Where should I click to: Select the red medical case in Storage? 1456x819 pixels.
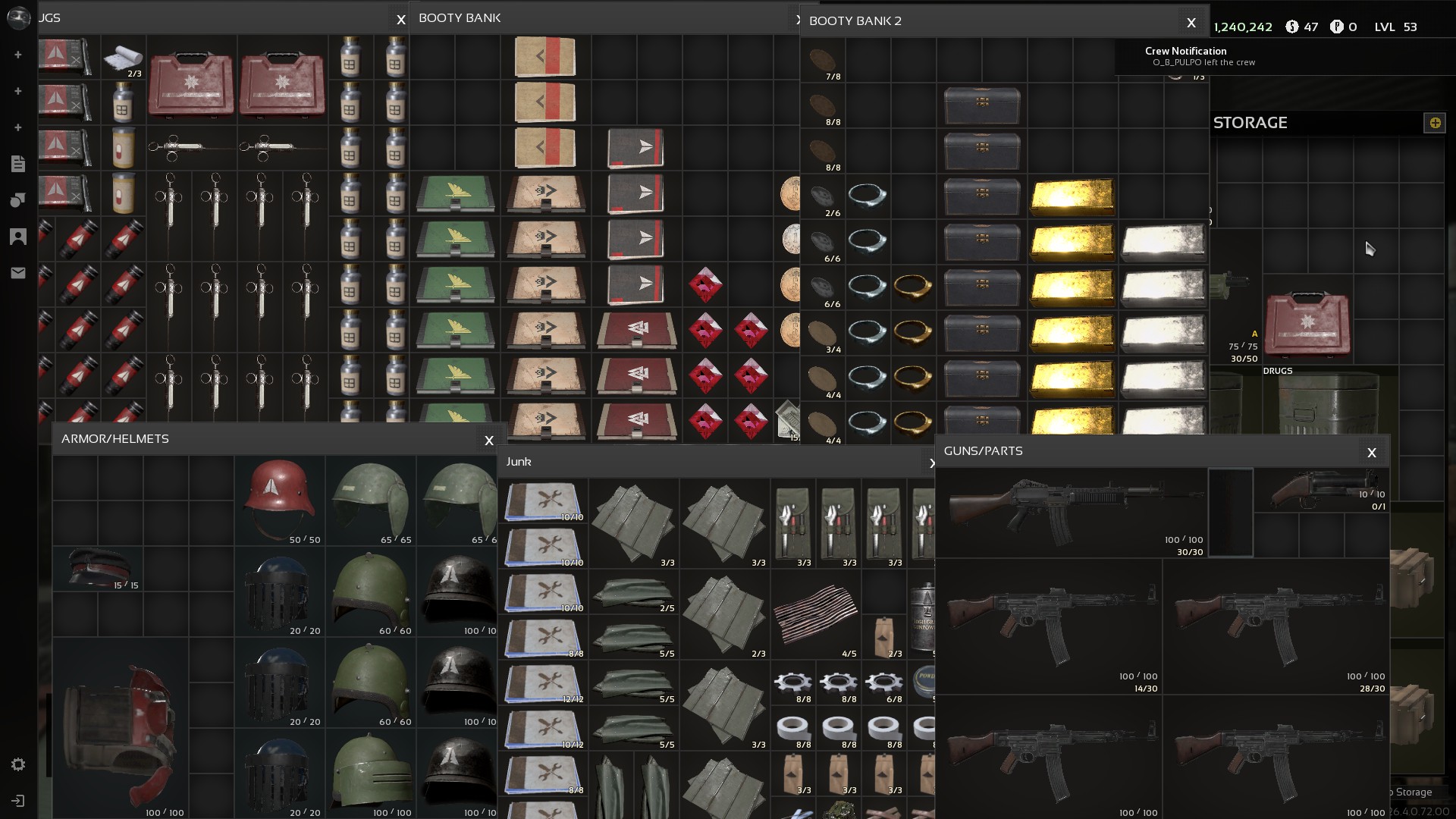(1307, 324)
